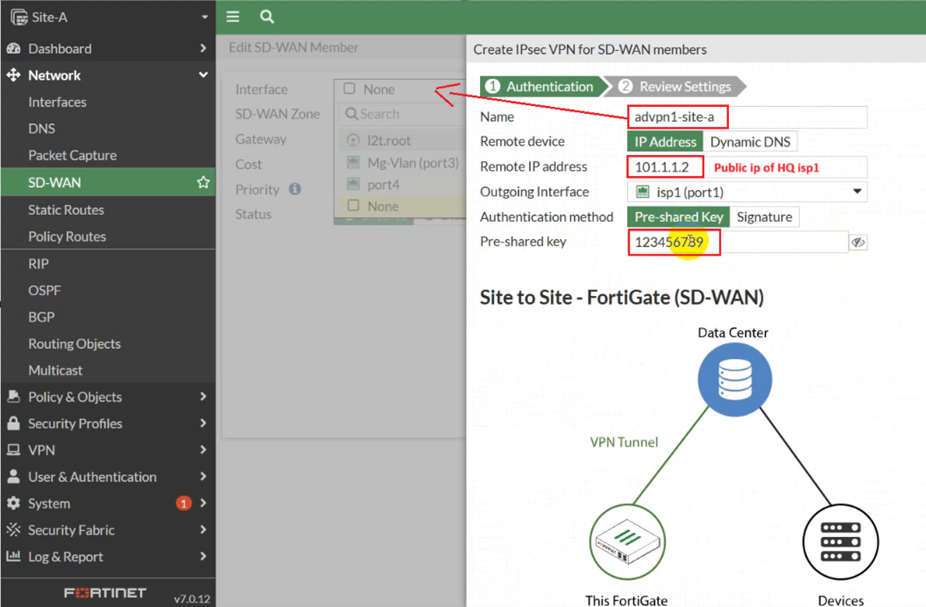Select l2t.root from interface list
The height and width of the screenshot is (607, 926).
click(403, 141)
